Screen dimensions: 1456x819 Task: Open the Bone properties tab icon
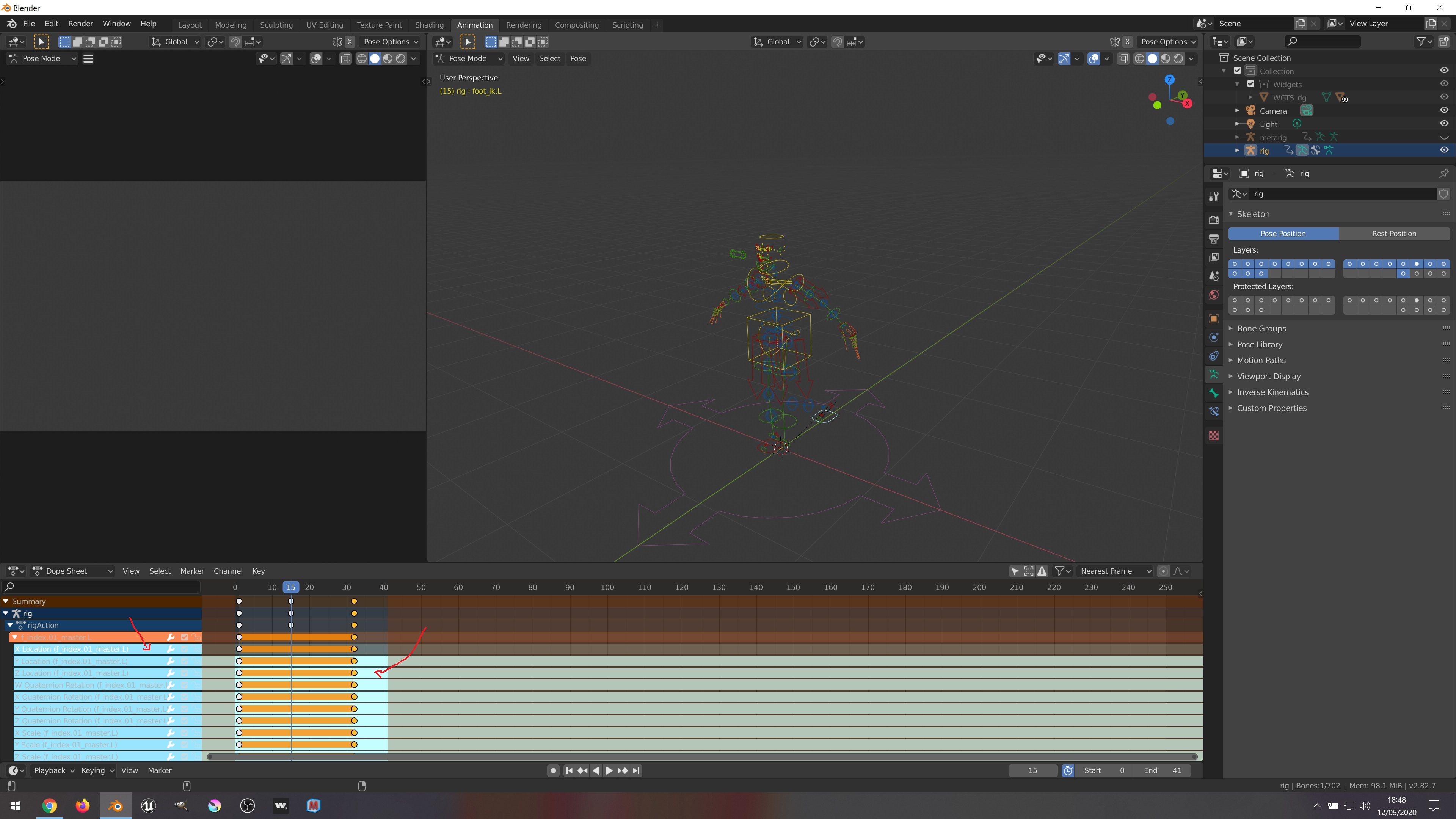(1213, 393)
